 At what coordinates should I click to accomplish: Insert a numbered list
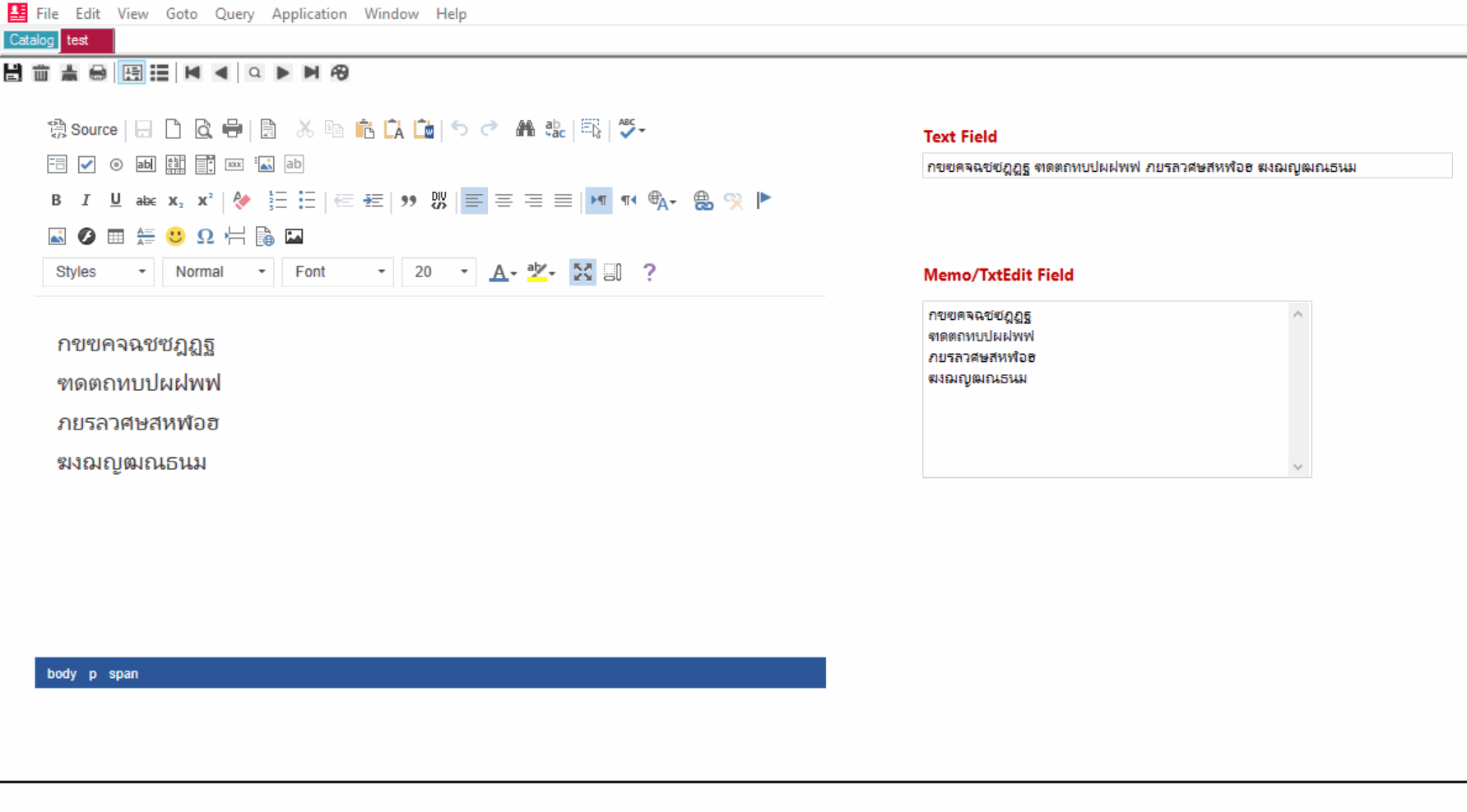coord(277,201)
